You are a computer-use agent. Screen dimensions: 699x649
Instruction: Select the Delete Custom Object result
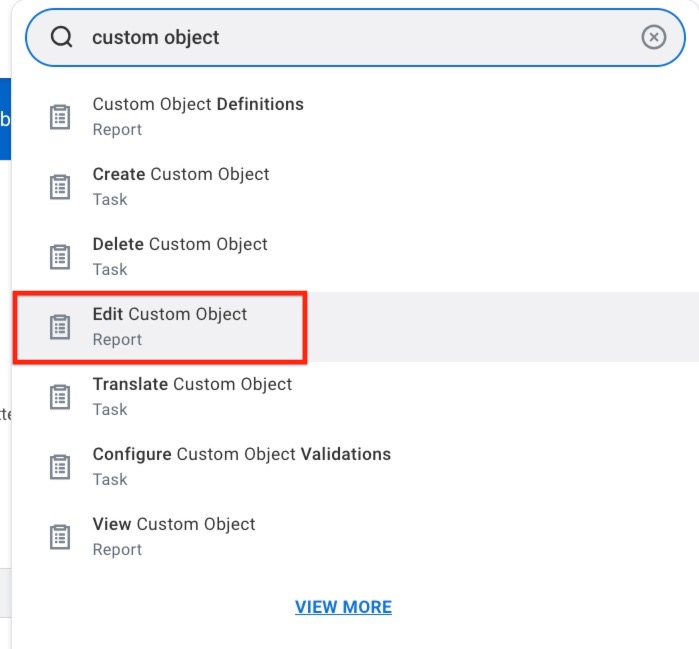click(180, 244)
